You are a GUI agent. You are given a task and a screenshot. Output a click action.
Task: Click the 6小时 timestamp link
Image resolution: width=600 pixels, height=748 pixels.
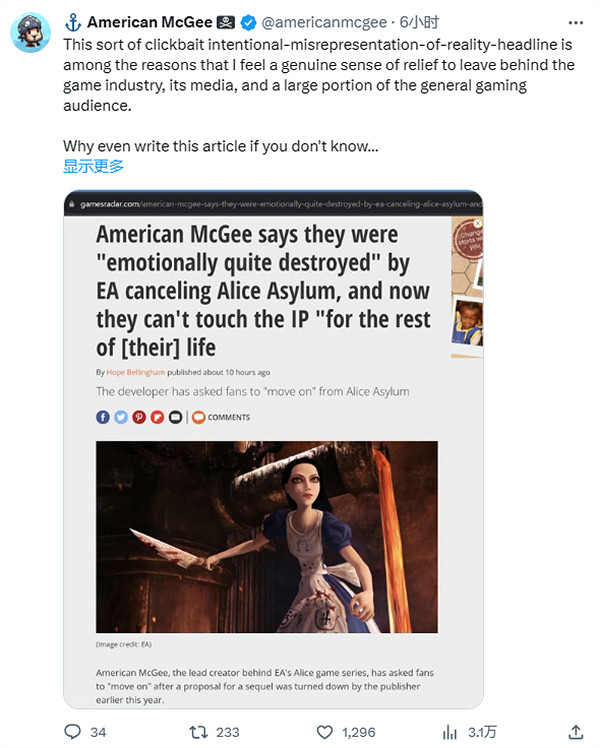pyautogui.click(x=418, y=22)
